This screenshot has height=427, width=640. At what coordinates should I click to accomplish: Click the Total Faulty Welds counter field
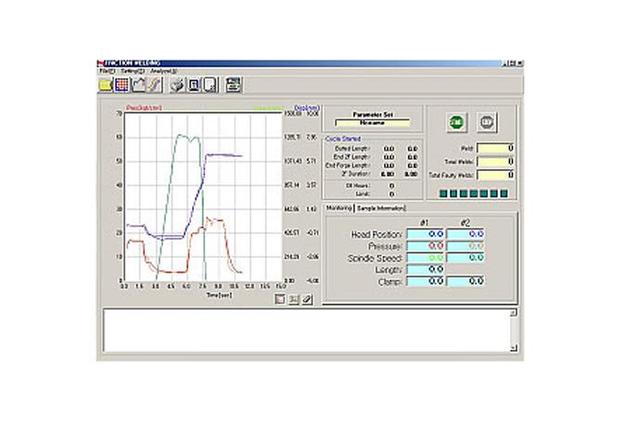(x=496, y=175)
